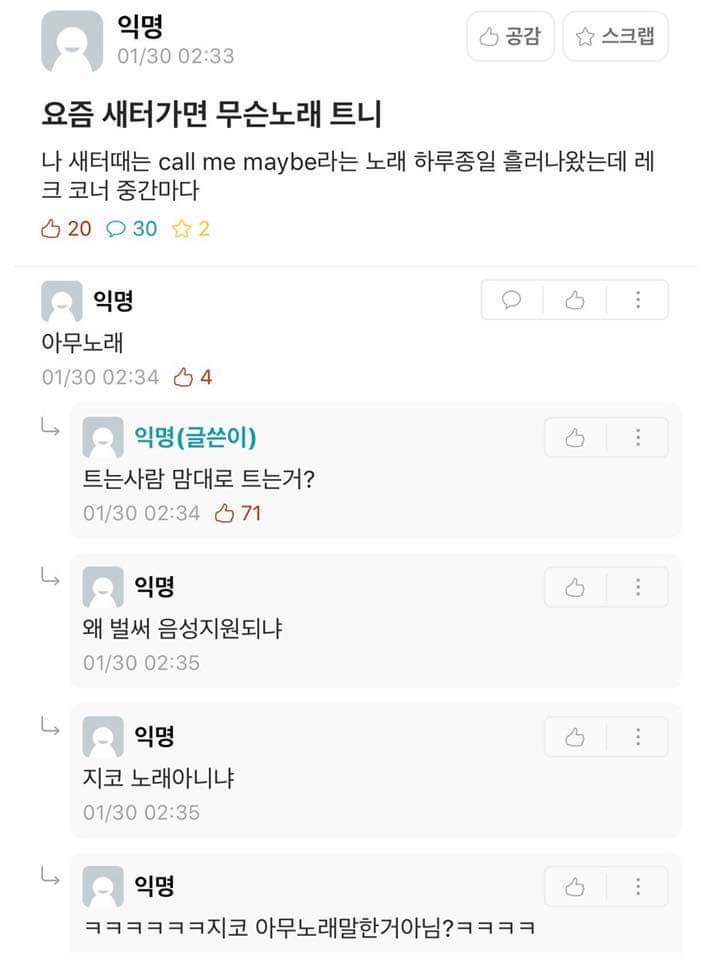Click the post author's profile avatar
Image resolution: width=710 pixels, height=960 pixels.
click(71, 41)
